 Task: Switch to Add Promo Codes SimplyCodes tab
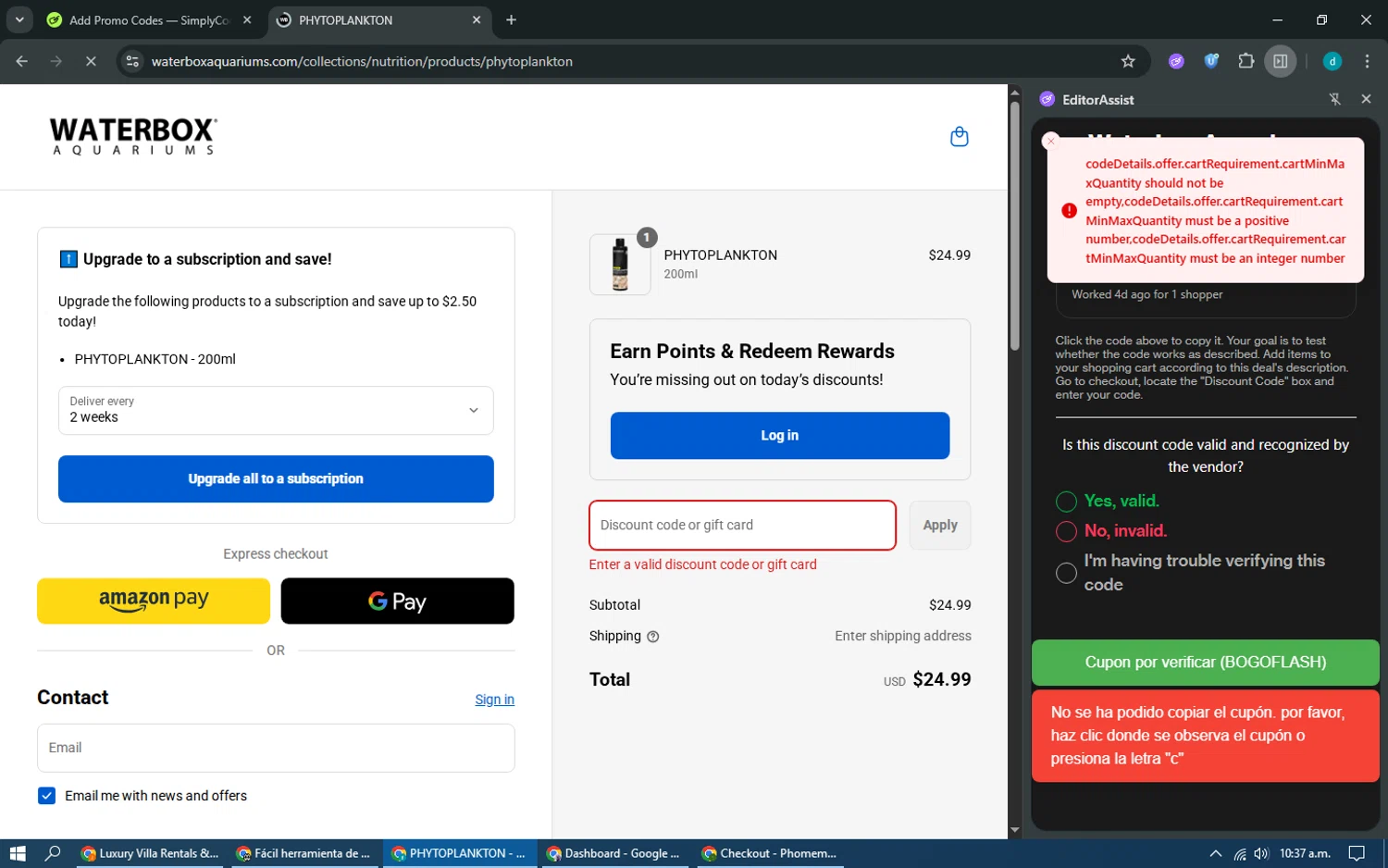point(148,19)
